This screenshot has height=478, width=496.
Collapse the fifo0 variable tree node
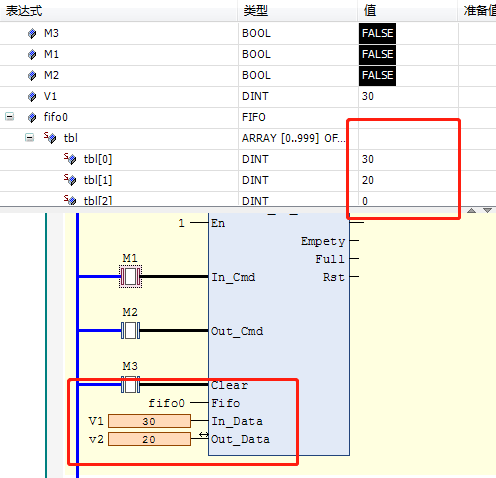point(10,117)
